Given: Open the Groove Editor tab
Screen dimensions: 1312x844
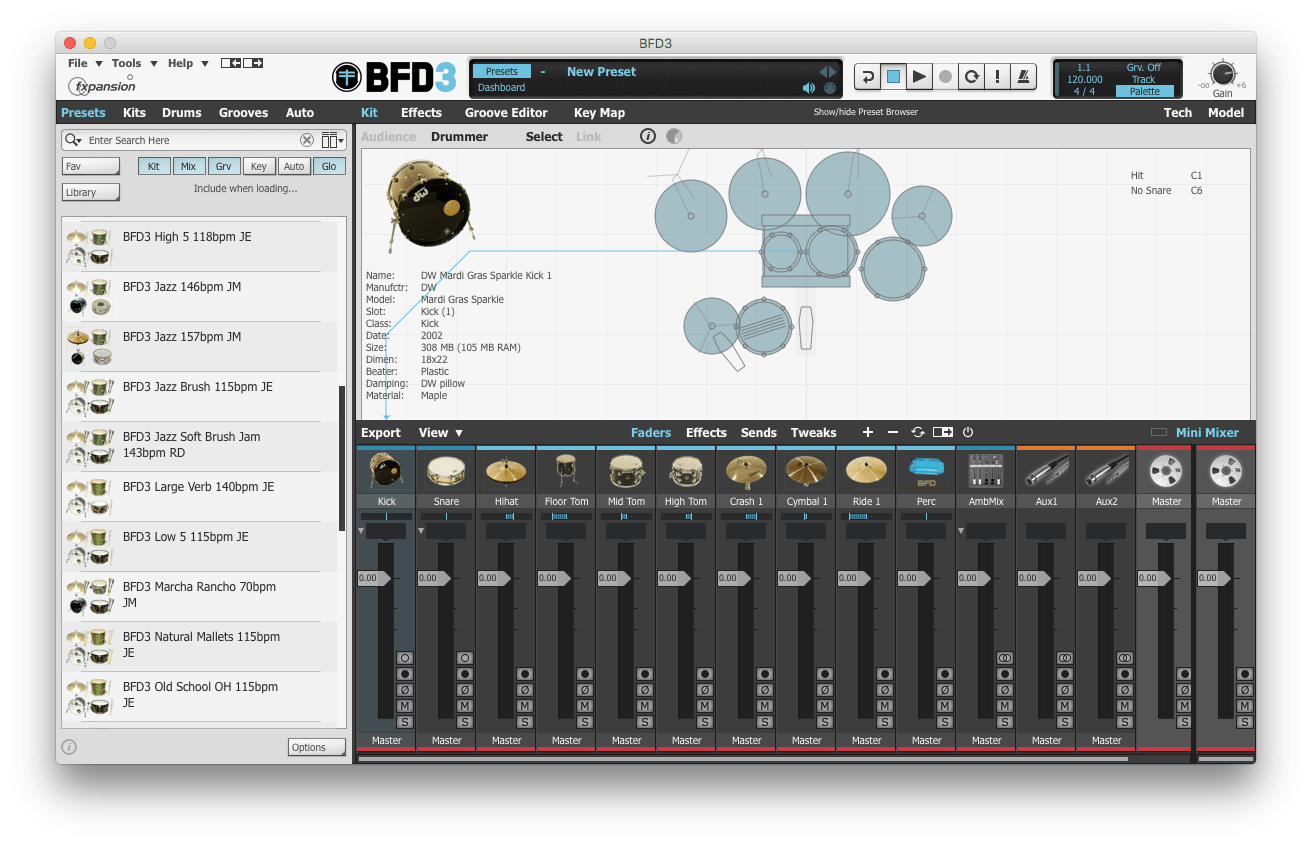Looking at the screenshot, I should click(x=506, y=113).
